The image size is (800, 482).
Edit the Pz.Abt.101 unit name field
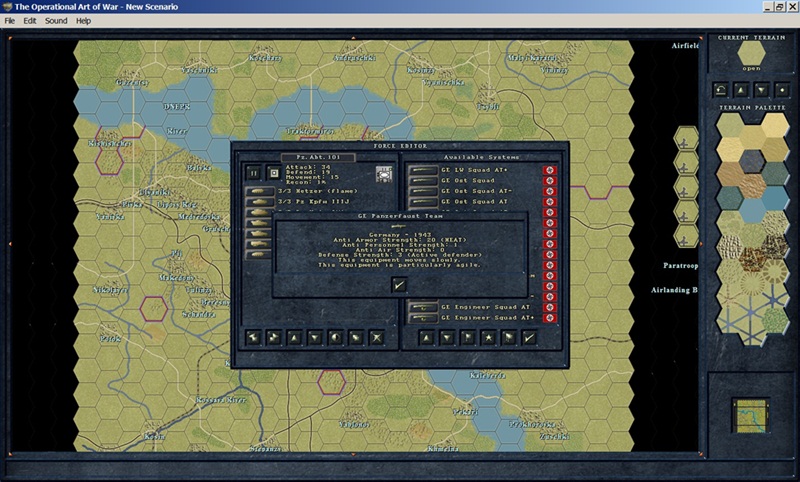pyautogui.click(x=318, y=157)
